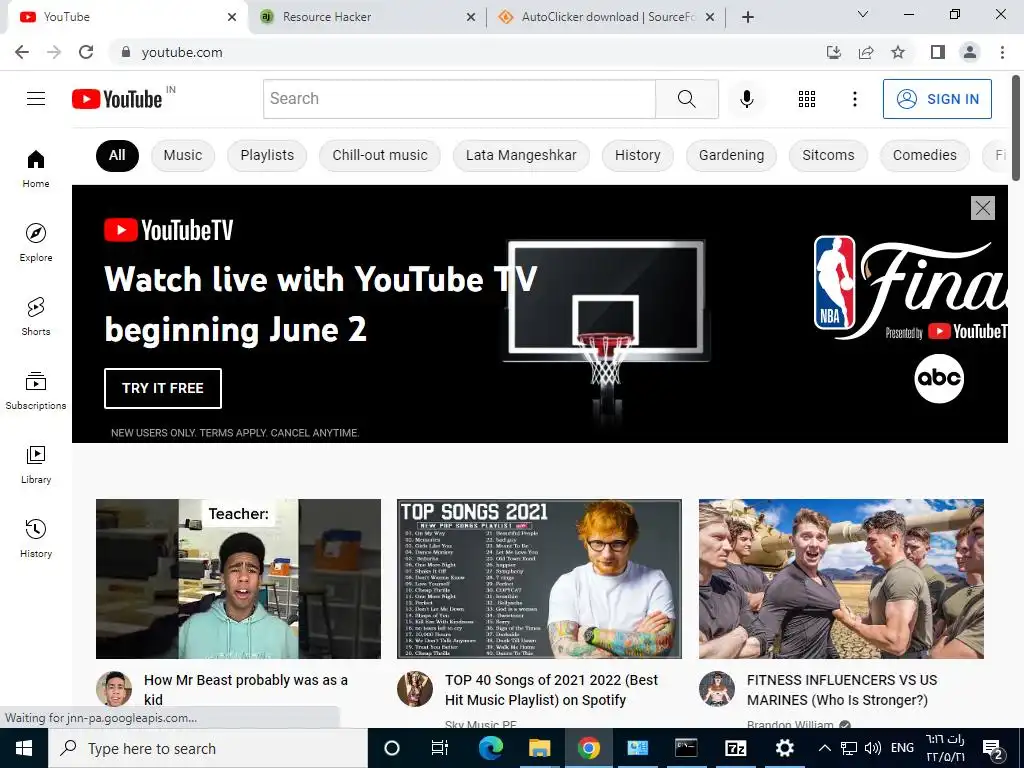
Task: Click the YouTube logo
Action: pyautogui.click(x=117, y=99)
